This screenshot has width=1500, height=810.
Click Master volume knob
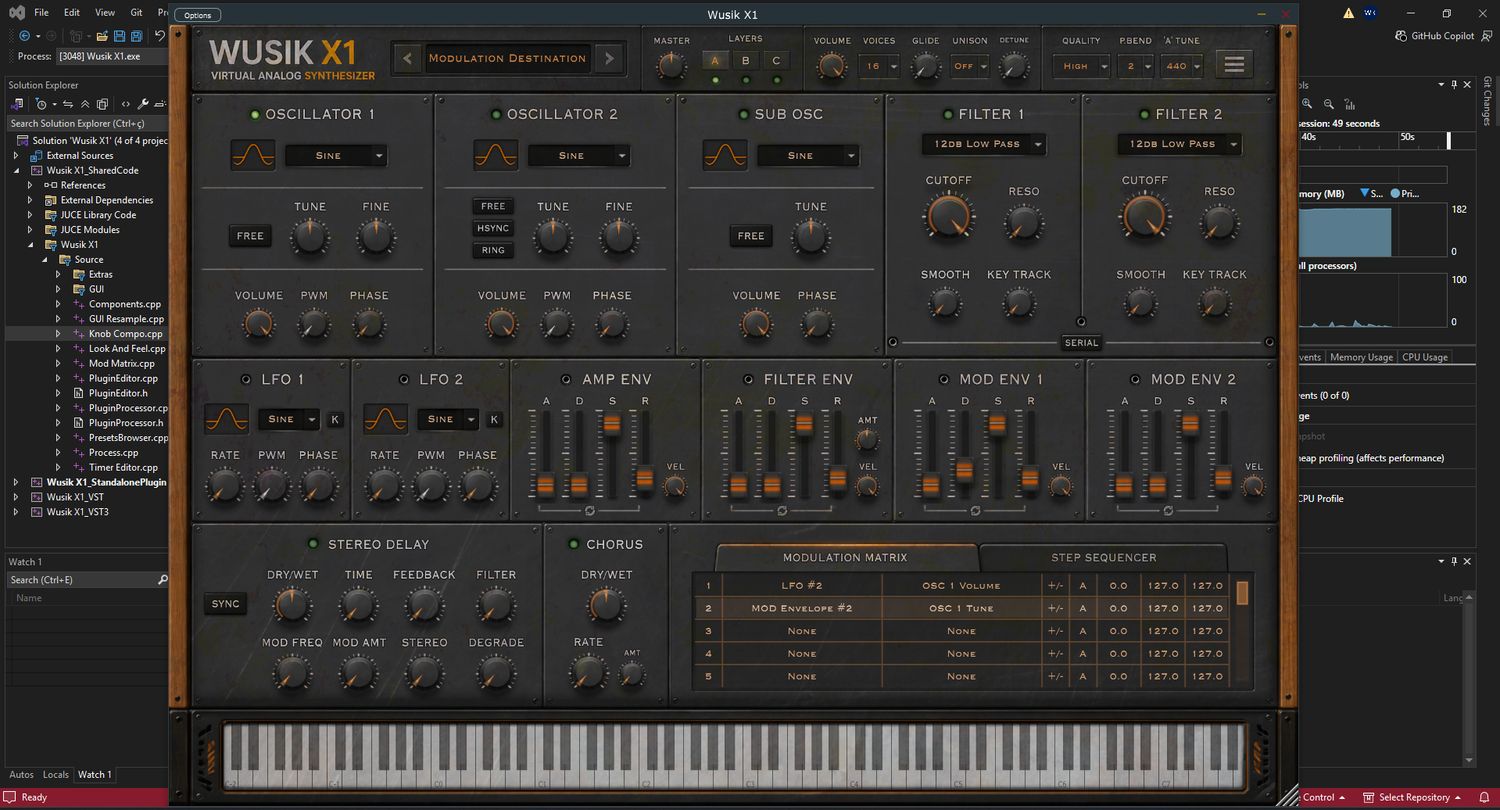(671, 66)
